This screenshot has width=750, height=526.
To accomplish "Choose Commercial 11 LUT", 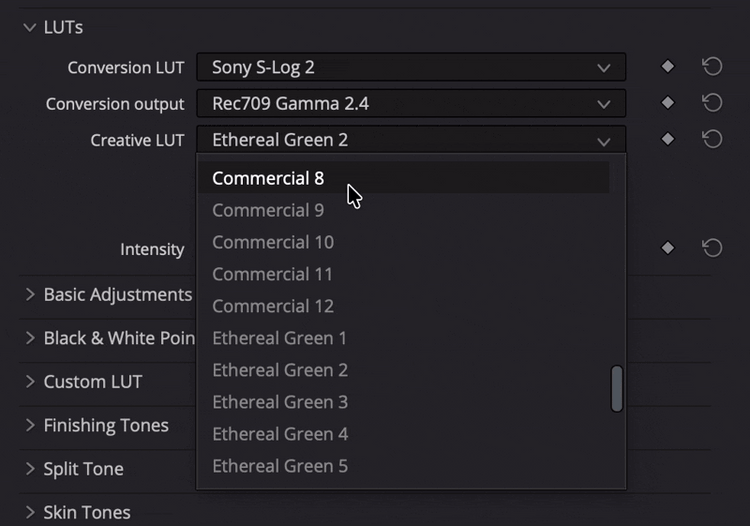I will (404, 274).
